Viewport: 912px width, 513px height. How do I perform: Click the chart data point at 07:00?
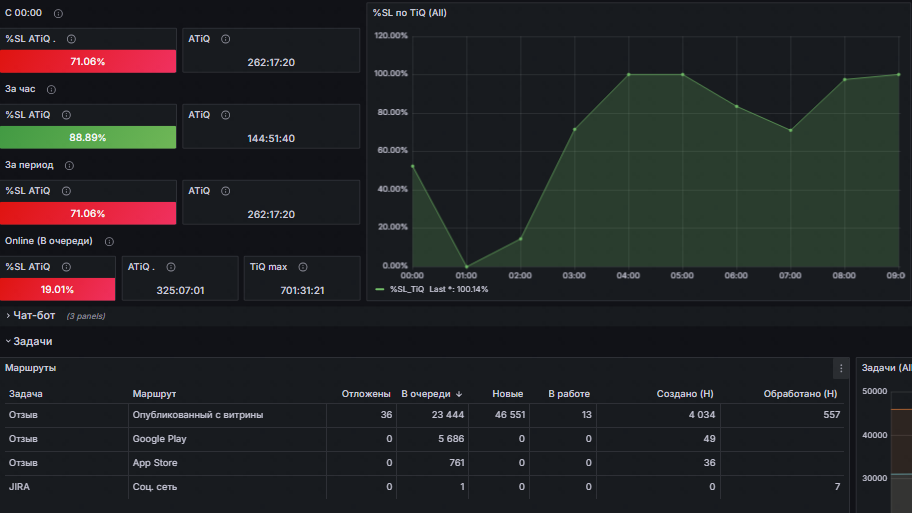coord(790,130)
